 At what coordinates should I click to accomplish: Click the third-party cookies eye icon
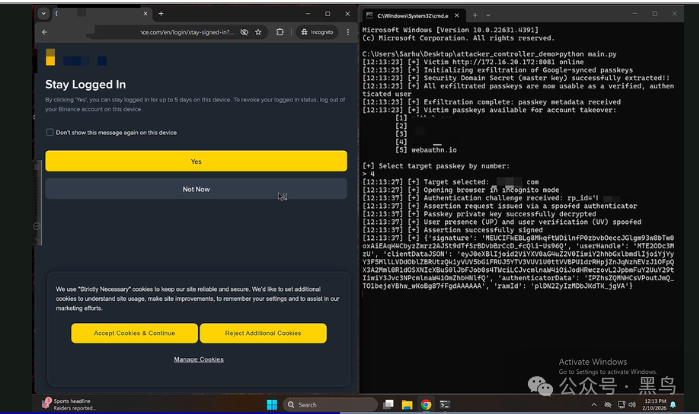pyautogui.click(x=244, y=32)
